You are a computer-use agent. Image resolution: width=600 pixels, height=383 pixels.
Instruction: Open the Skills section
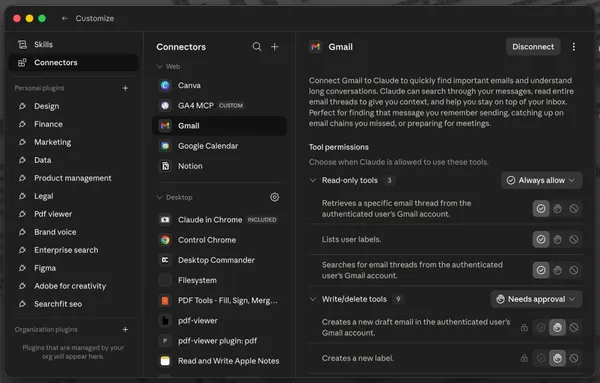[73, 44]
